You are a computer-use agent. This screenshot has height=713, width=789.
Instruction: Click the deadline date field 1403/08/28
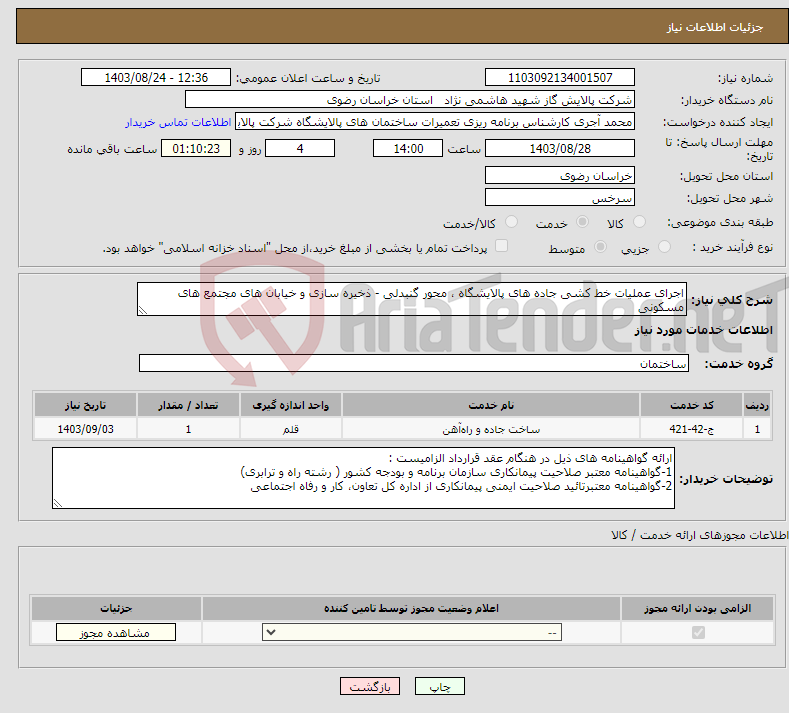tap(560, 148)
